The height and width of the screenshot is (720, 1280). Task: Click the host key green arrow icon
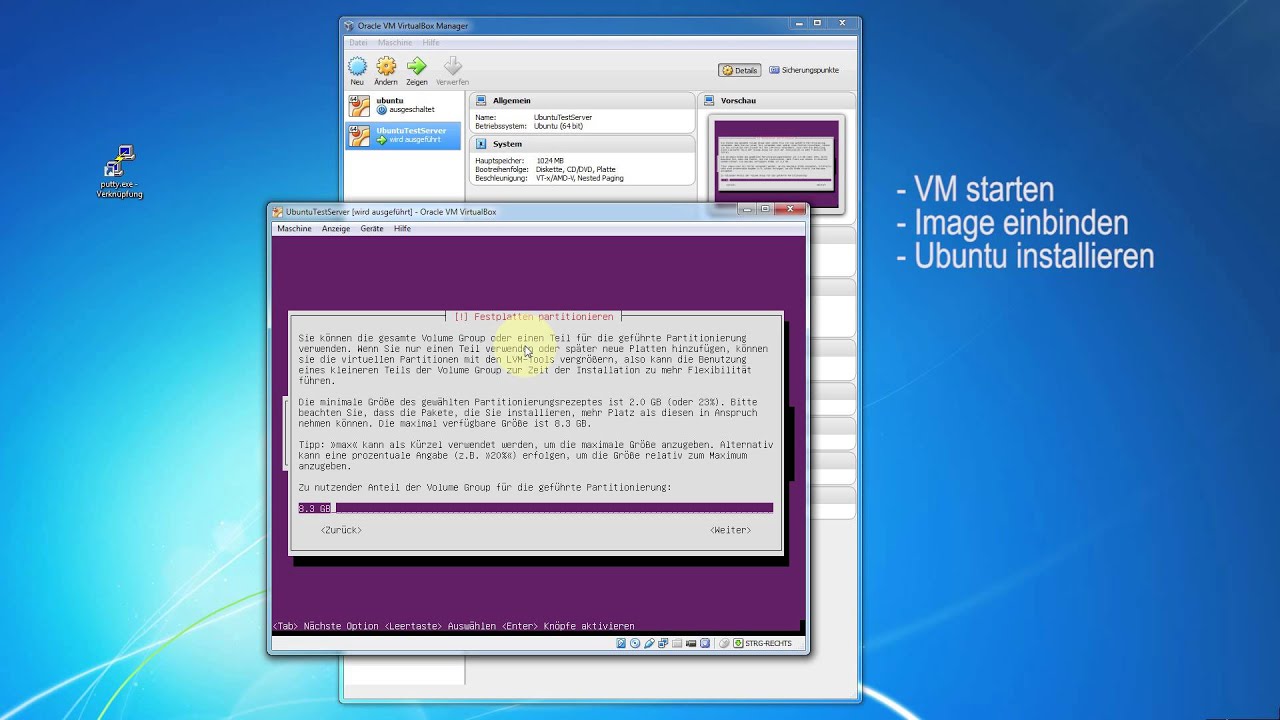point(738,643)
